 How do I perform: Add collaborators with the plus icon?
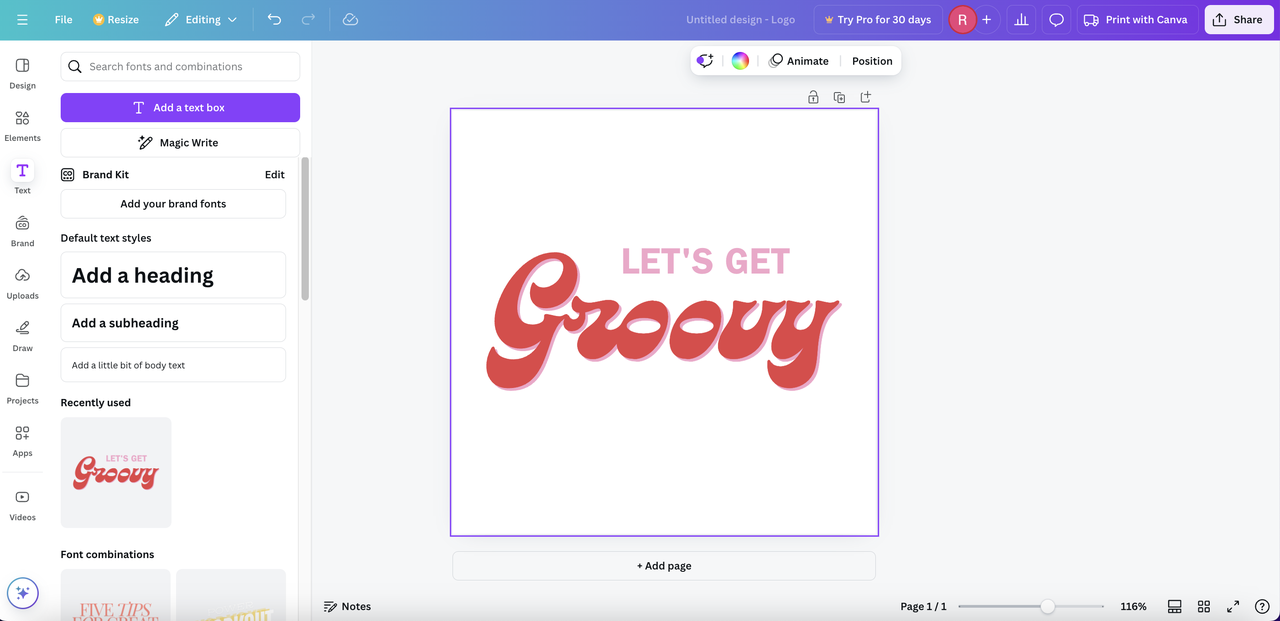pos(987,20)
